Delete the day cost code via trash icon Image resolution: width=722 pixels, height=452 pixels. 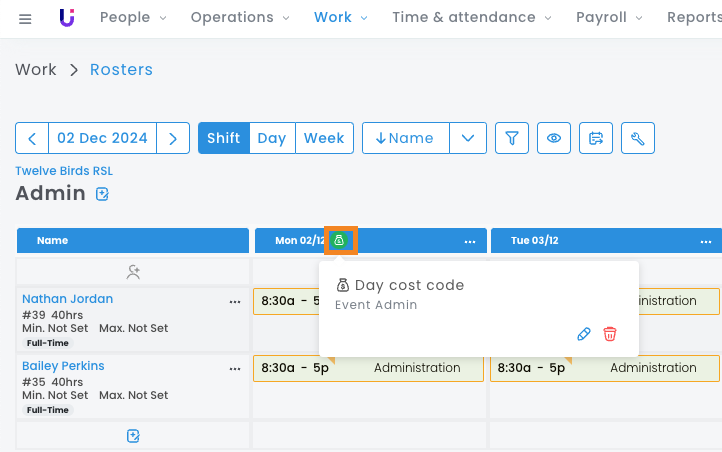pos(610,334)
